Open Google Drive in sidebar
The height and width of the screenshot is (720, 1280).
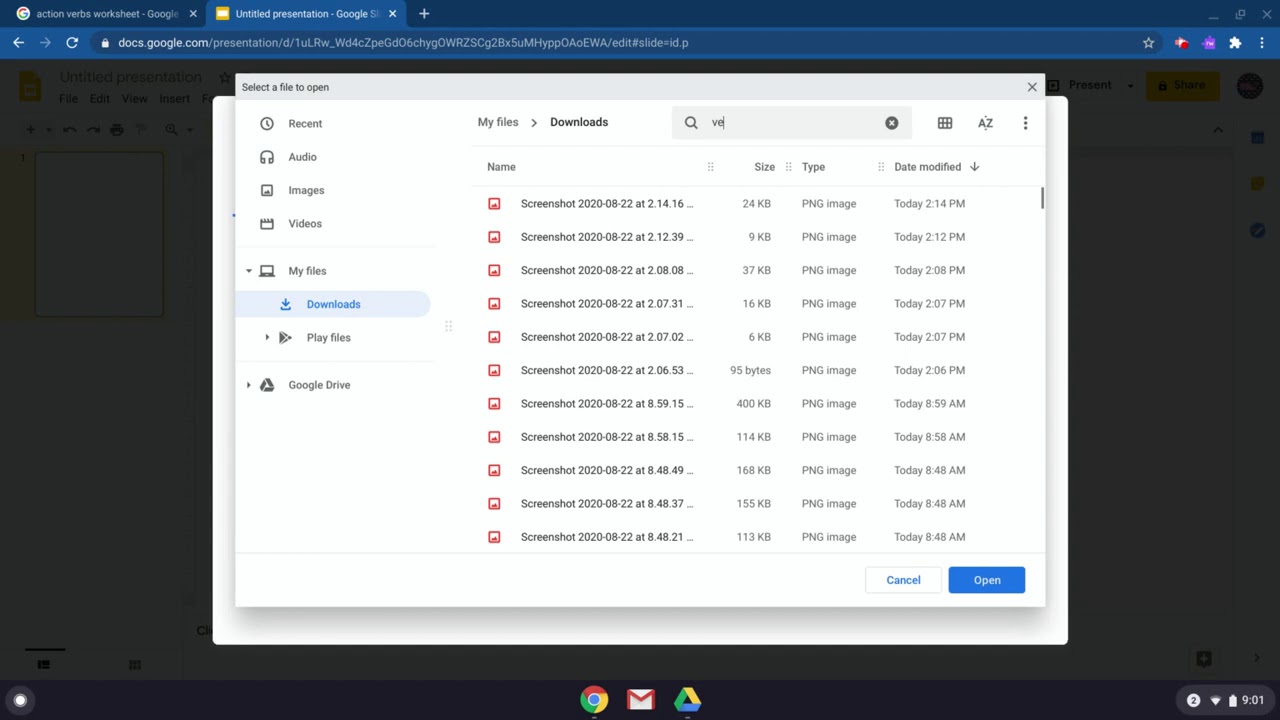tap(319, 385)
